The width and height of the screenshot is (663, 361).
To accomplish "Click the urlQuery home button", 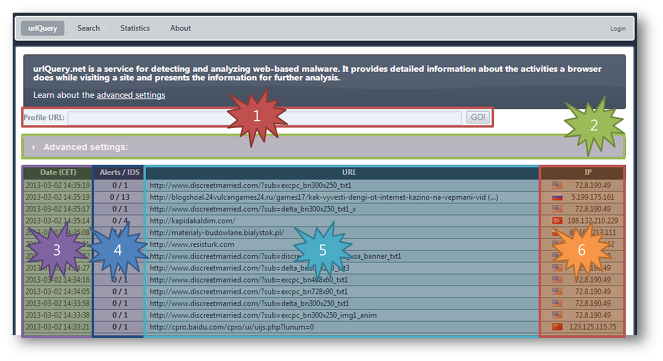I will (42, 28).
